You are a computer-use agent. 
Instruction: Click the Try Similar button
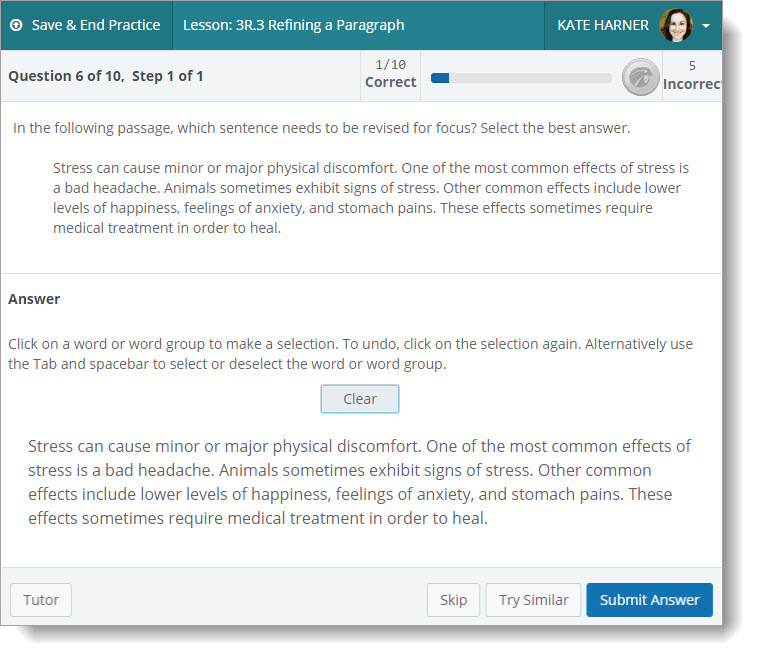coord(533,600)
